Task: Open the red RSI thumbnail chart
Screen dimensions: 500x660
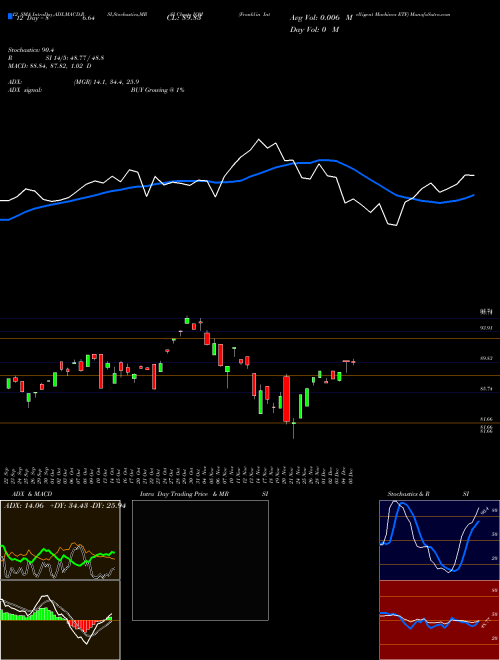Action: [439, 620]
